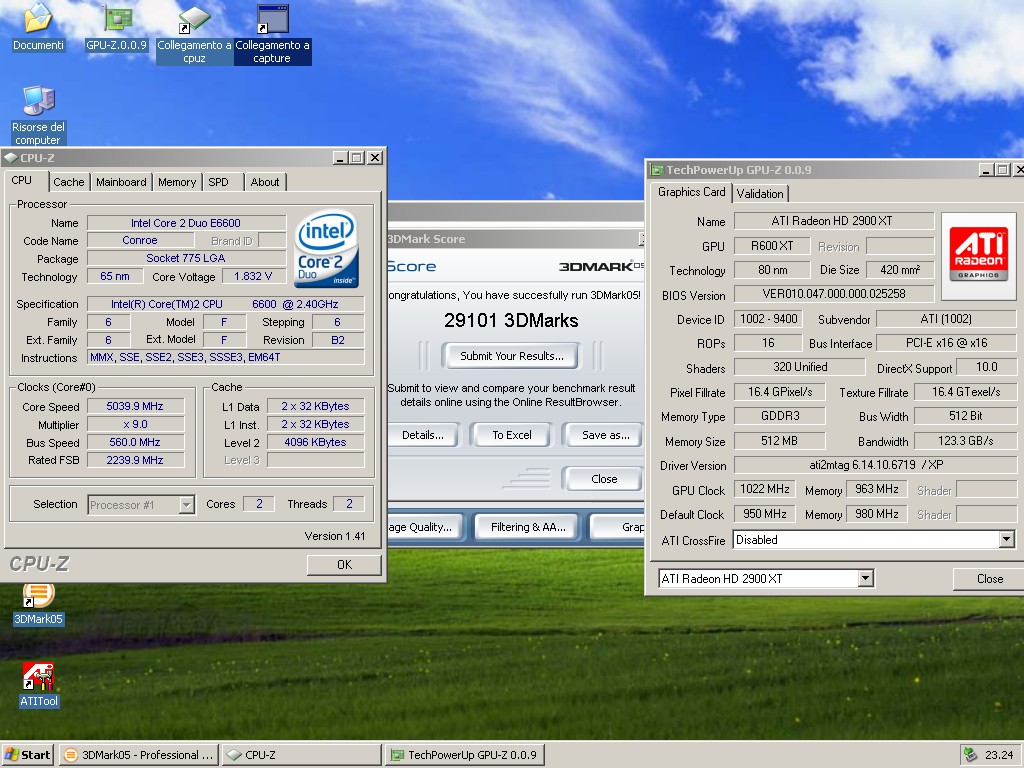
Task: Click Submit Your Results in 3DMark Score
Action: [511, 356]
